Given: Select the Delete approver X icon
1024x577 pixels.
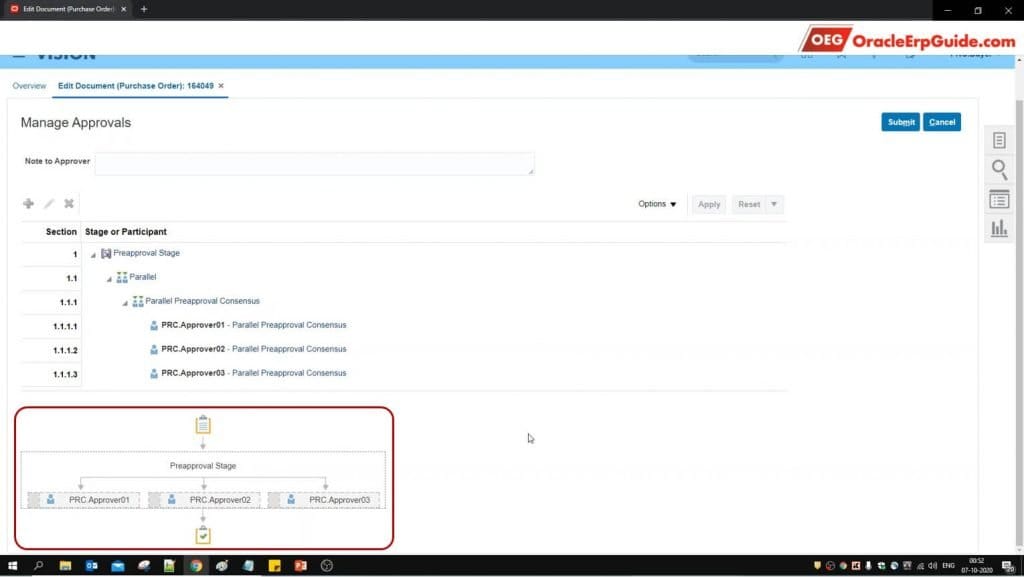Looking at the screenshot, I should click(x=68, y=203).
